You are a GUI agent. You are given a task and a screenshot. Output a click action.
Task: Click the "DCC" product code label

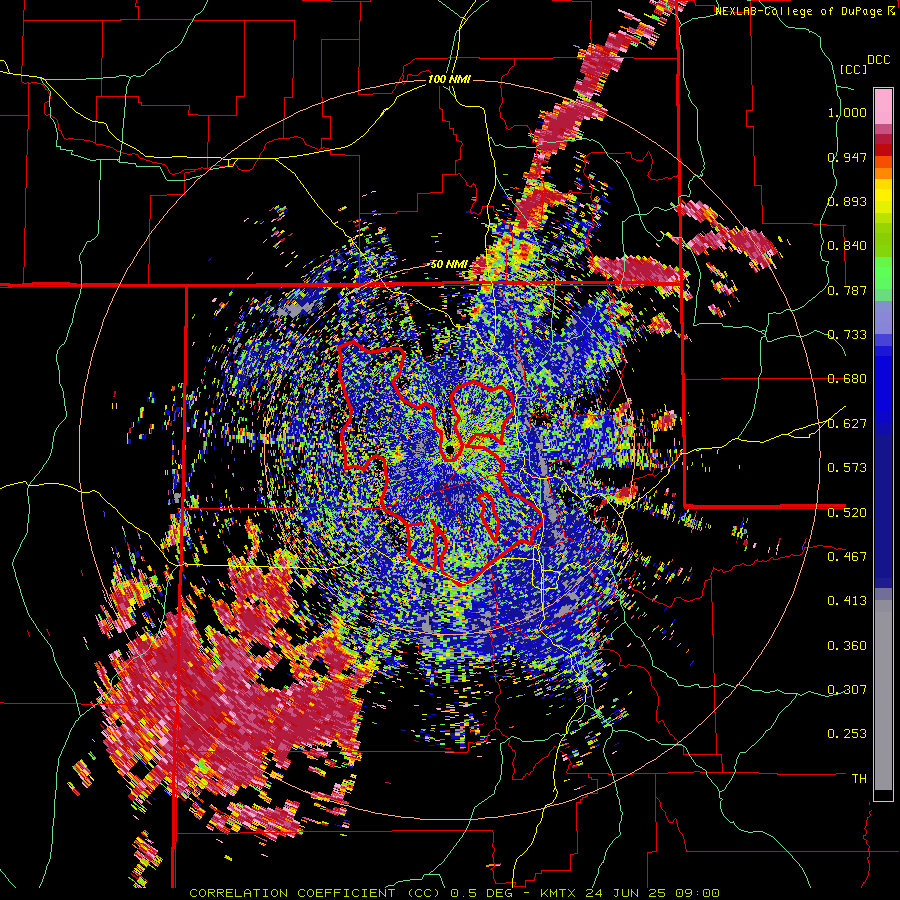[x=878, y=60]
